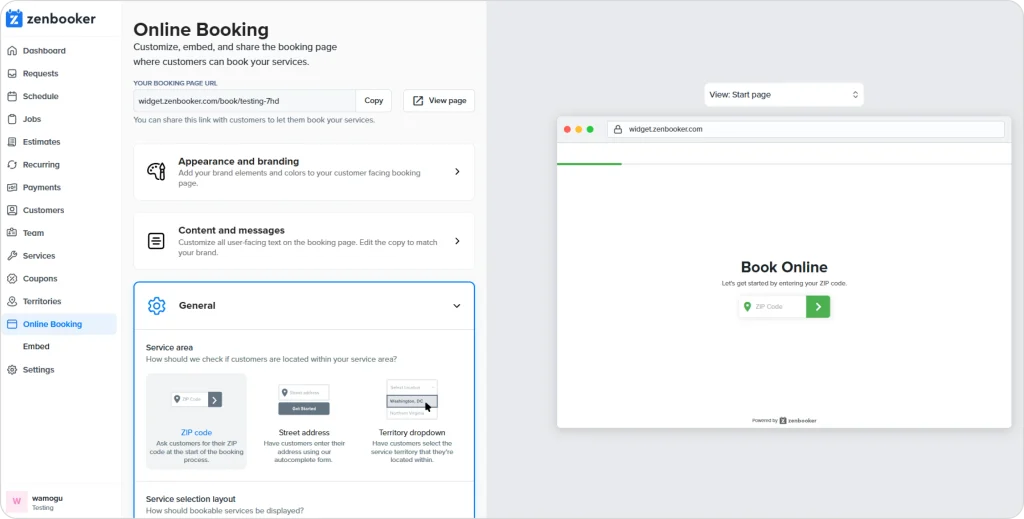
Task: Click the Jobs clipboard icon
Action: pyautogui.click(x=12, y=119)
